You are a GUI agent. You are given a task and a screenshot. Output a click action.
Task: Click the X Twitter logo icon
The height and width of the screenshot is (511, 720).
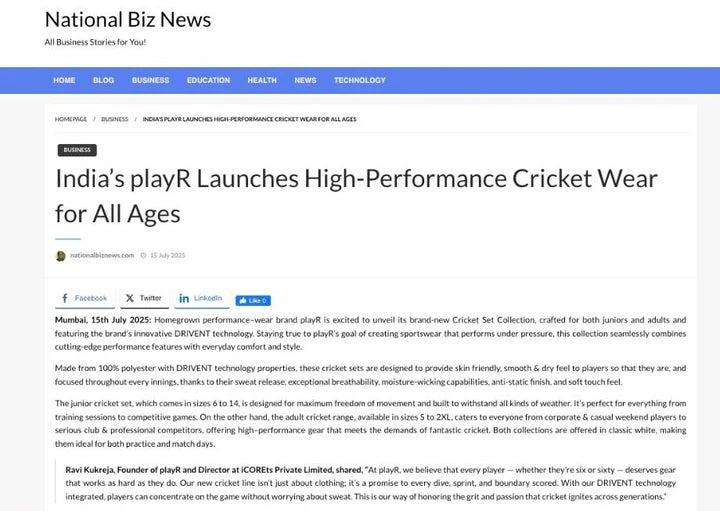tap(130, 298)
